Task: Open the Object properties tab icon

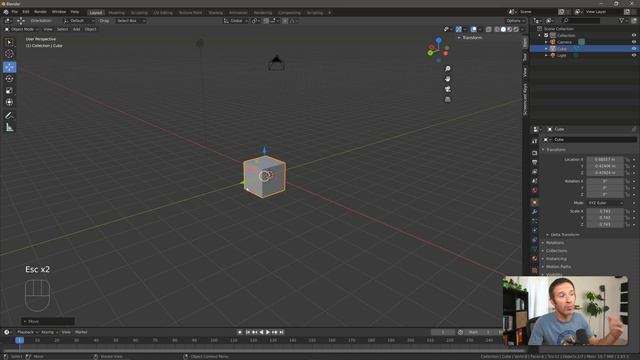Action: [x=535, y=202]
